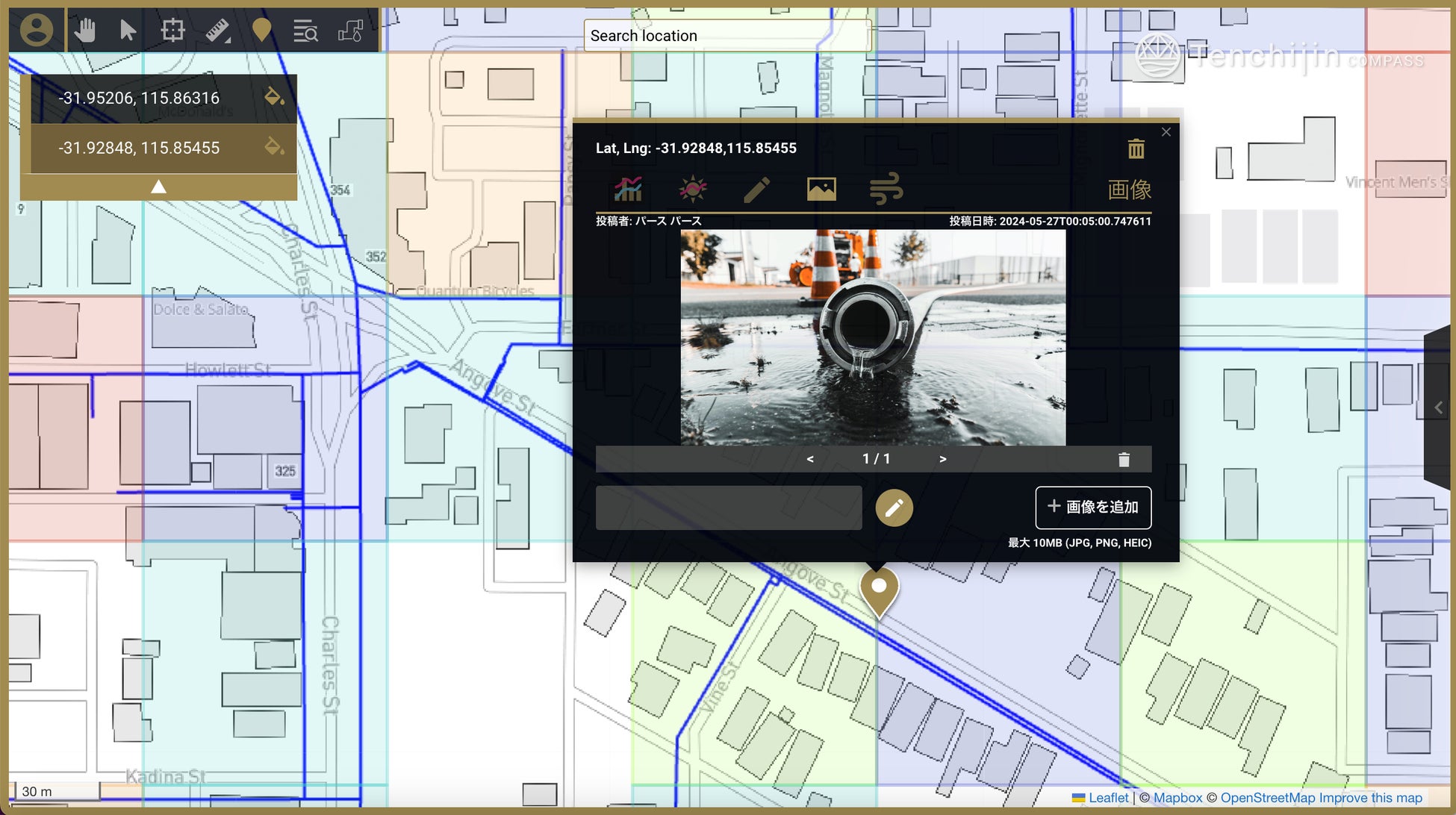Viewport: 1456px width, 815px height.
Task: Select the arrow pointer tool
Action: (128, 31)
